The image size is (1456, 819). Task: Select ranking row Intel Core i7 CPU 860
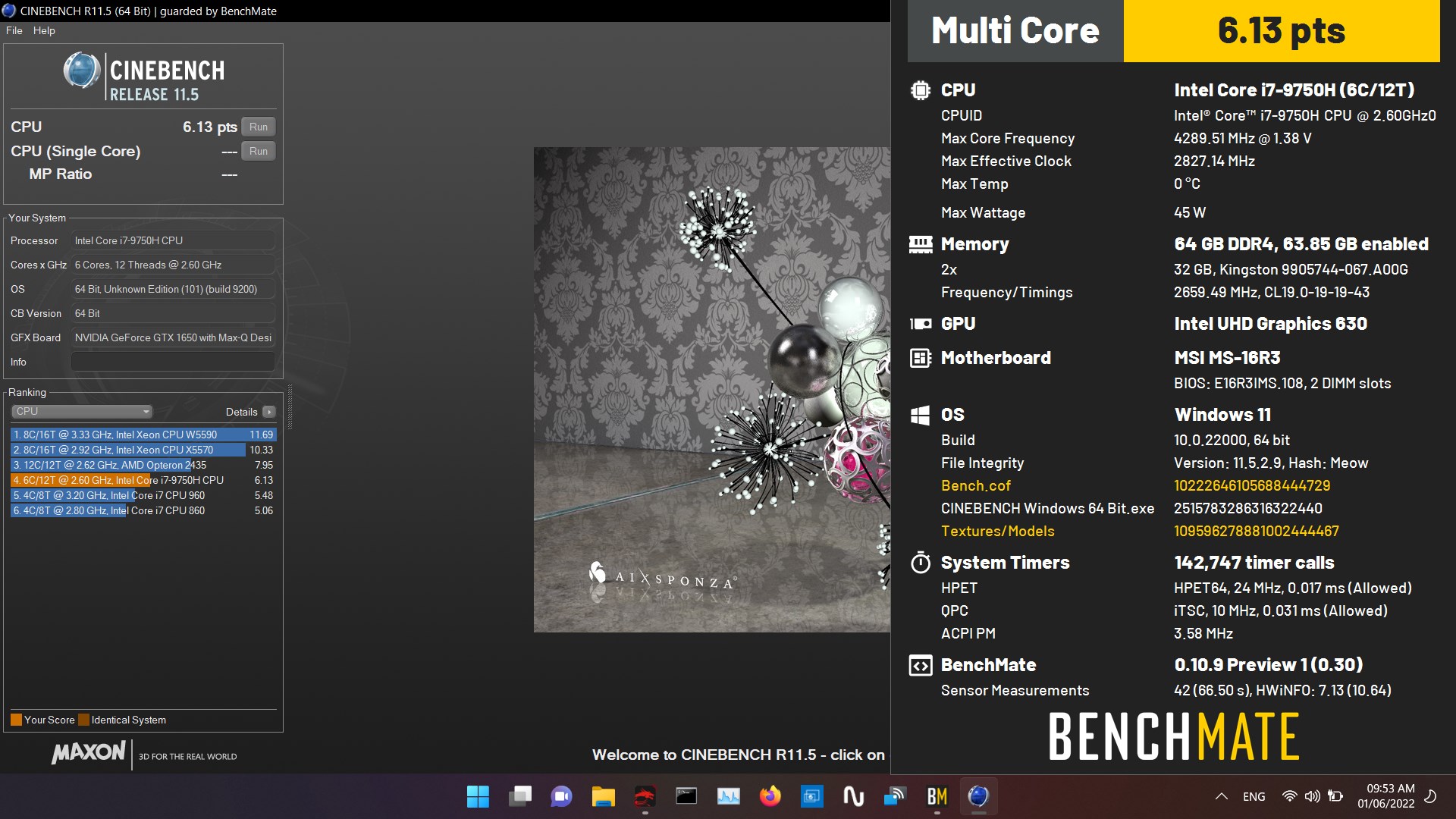(x=143, y=510)
